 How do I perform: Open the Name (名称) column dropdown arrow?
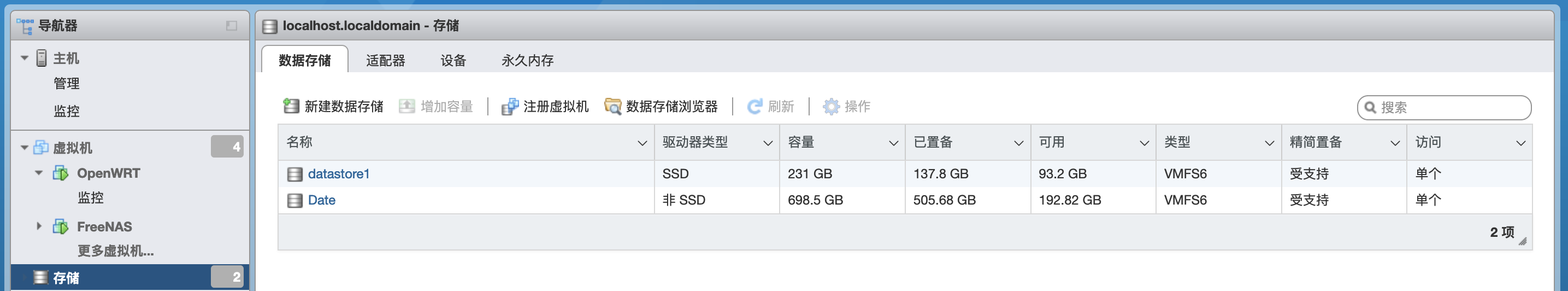(x=641, y=143)
